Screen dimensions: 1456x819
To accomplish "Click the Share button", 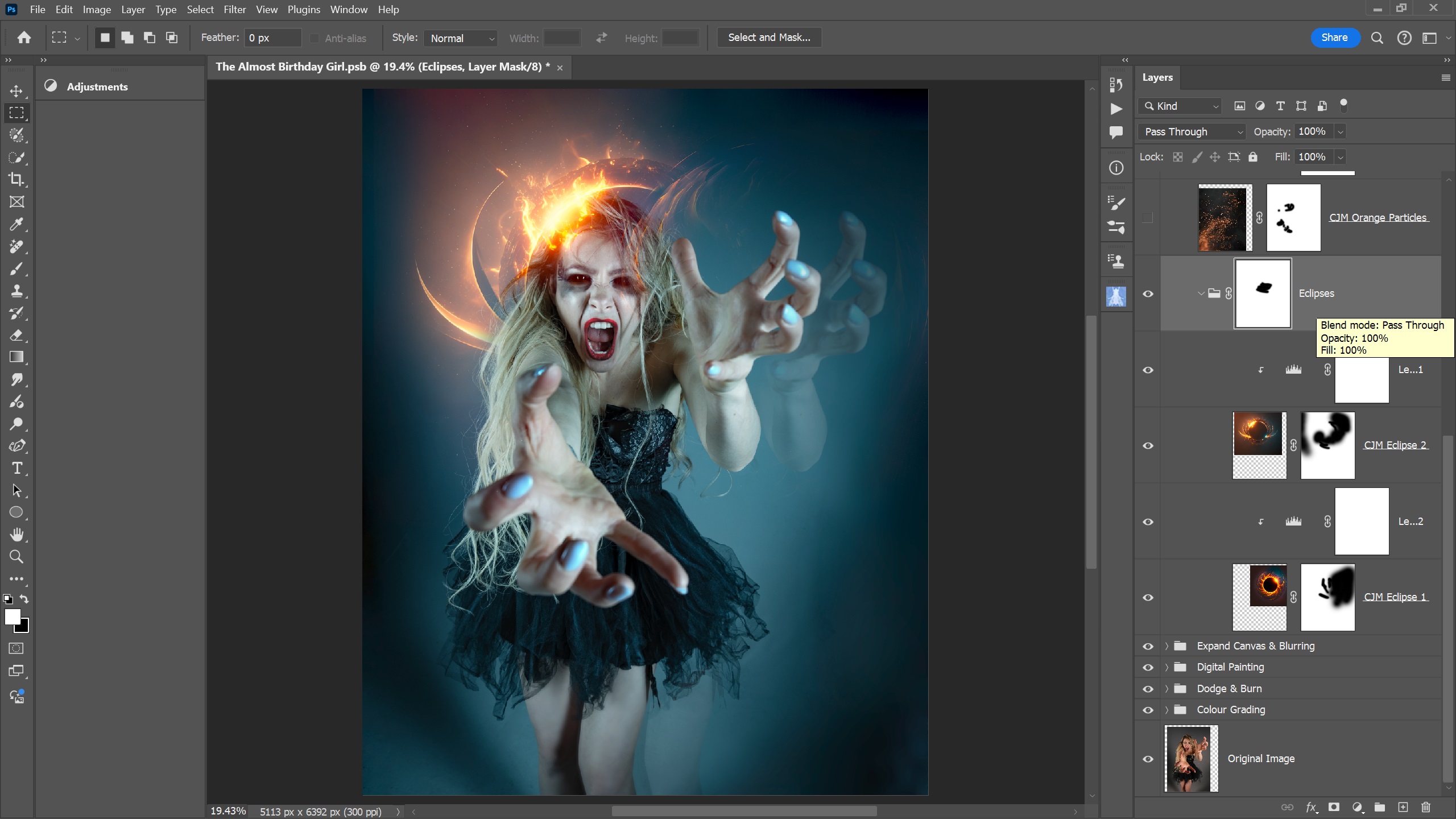I will click(1334, 38).
